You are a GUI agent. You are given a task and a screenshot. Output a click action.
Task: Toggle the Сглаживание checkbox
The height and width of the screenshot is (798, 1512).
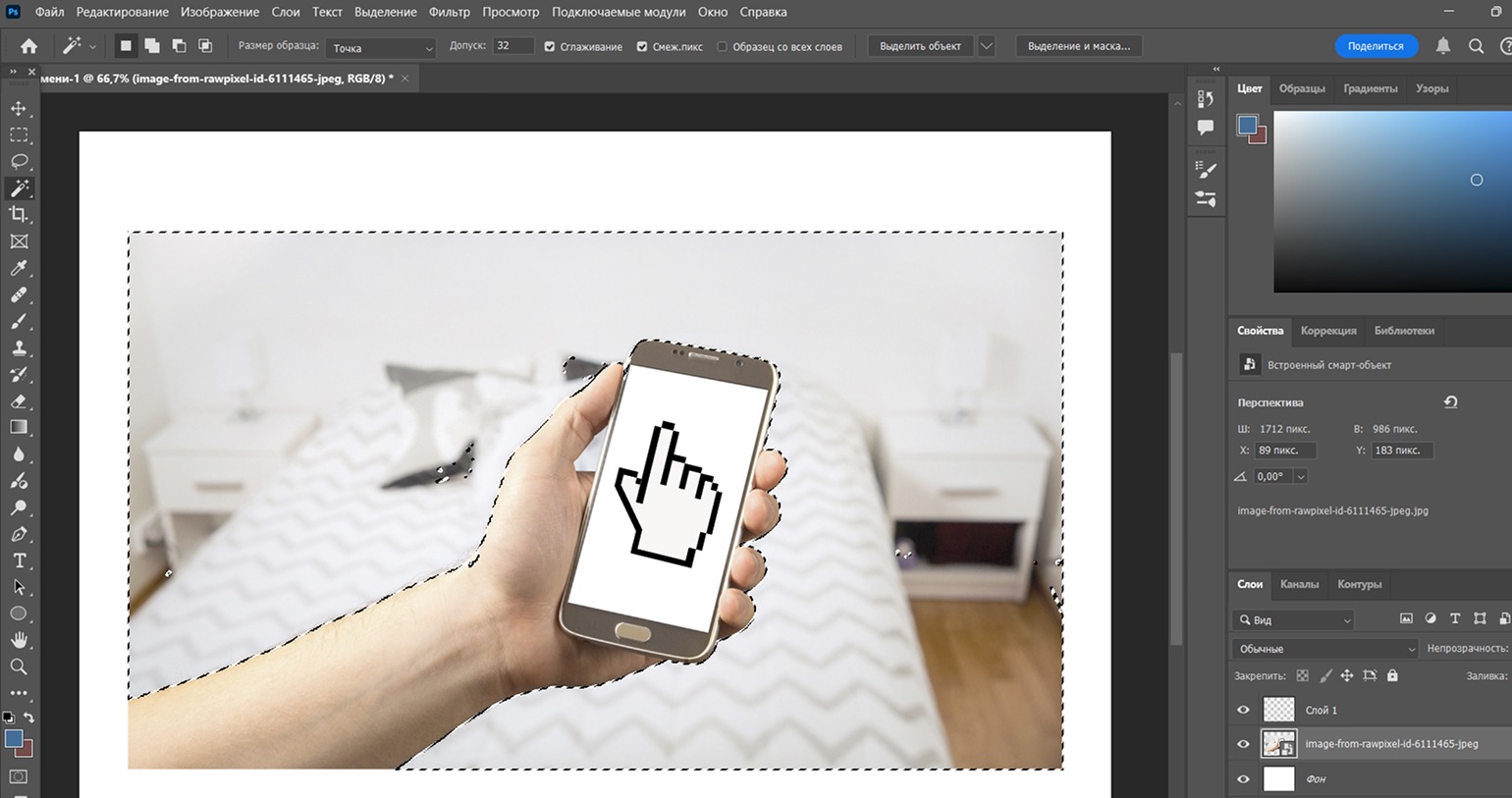(550, 46)
